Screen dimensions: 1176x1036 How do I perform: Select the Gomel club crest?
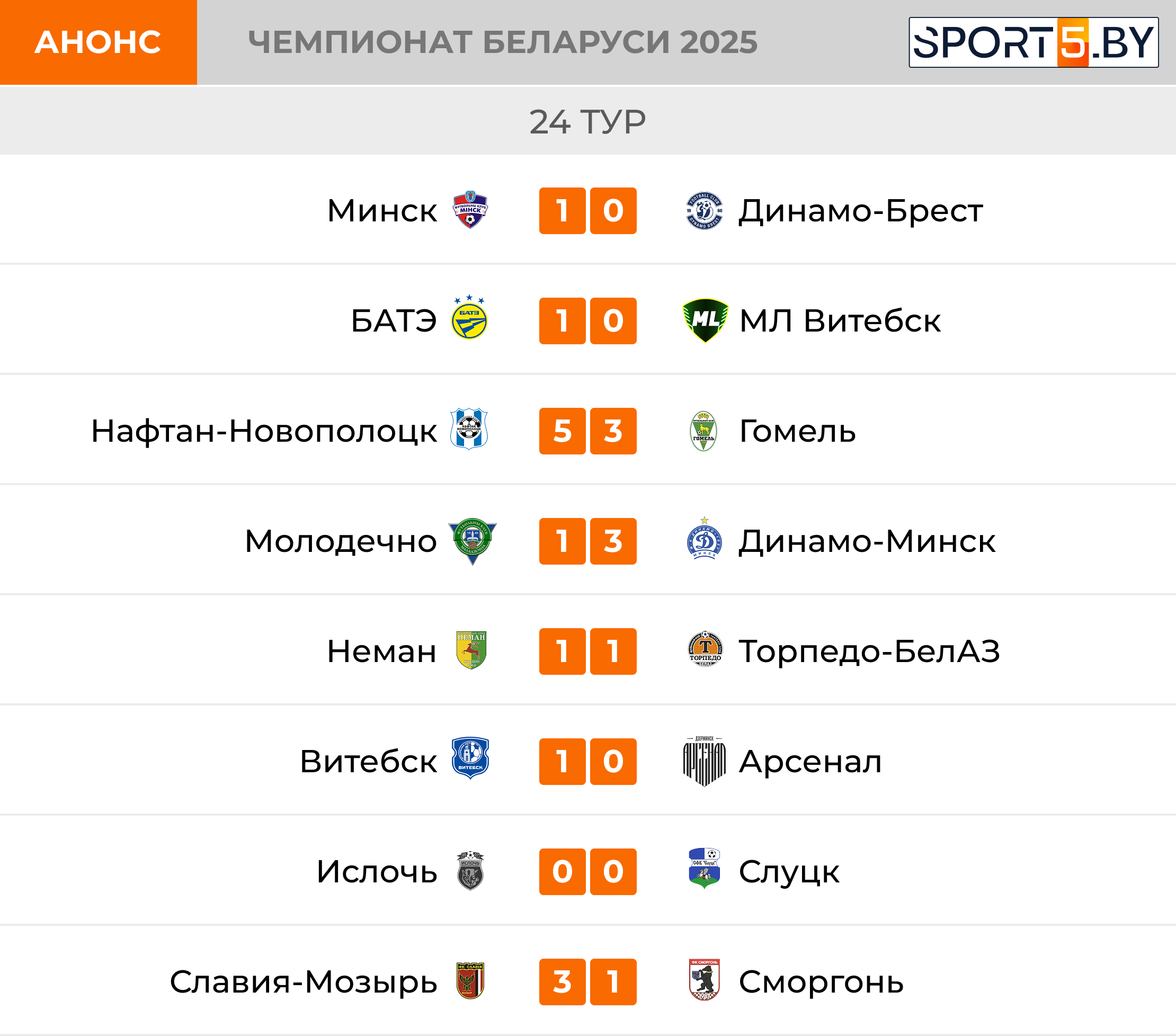(x=703, y=431)
